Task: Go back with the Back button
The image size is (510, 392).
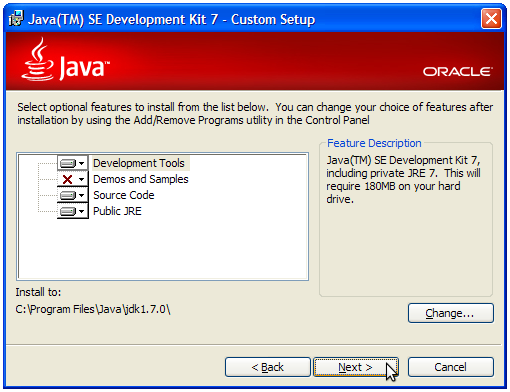Action: (x=268, y=367)
